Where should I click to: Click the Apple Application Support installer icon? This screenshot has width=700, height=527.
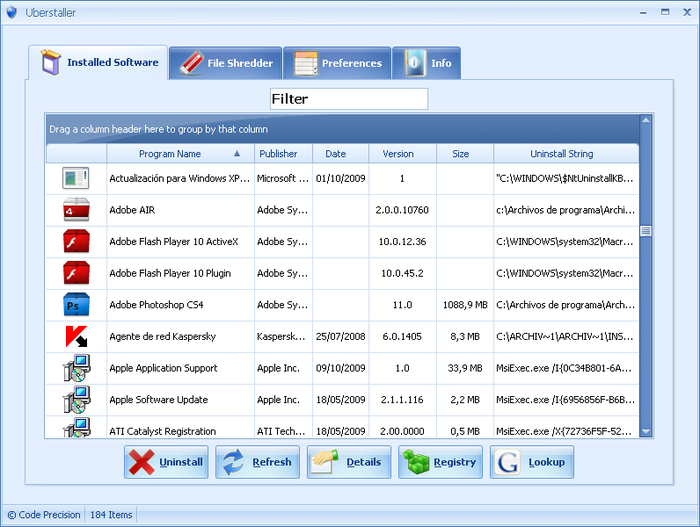(x=76, y=368)
